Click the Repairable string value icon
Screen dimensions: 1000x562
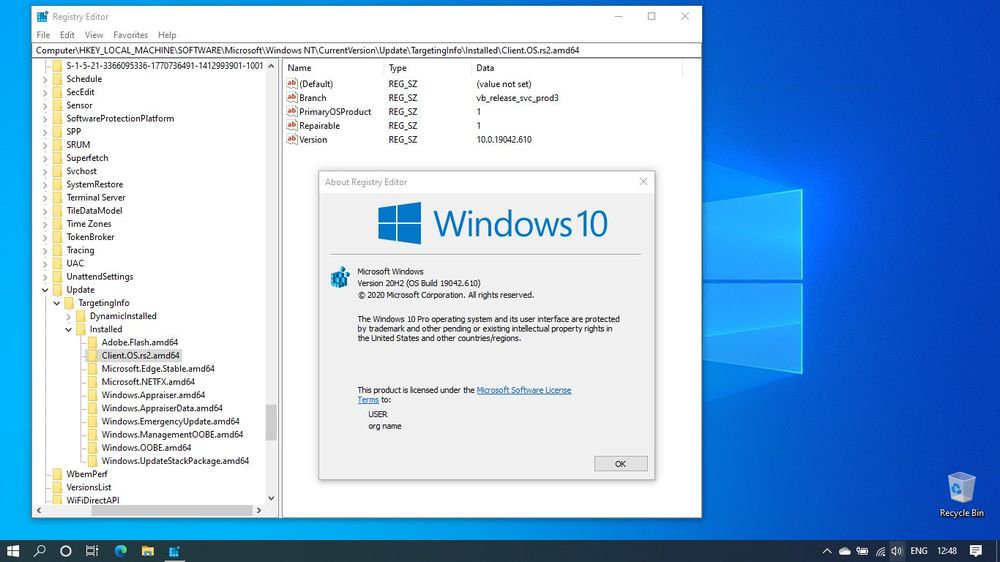(x=291, y=126)
